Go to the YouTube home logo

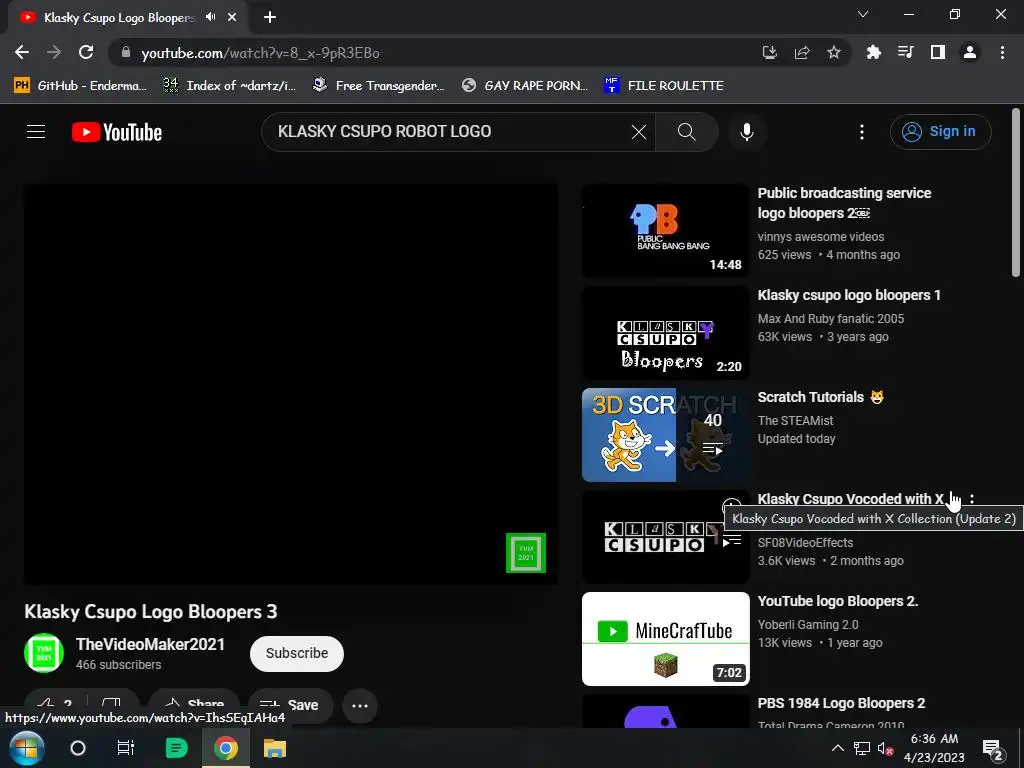click(x=117, y=132)
